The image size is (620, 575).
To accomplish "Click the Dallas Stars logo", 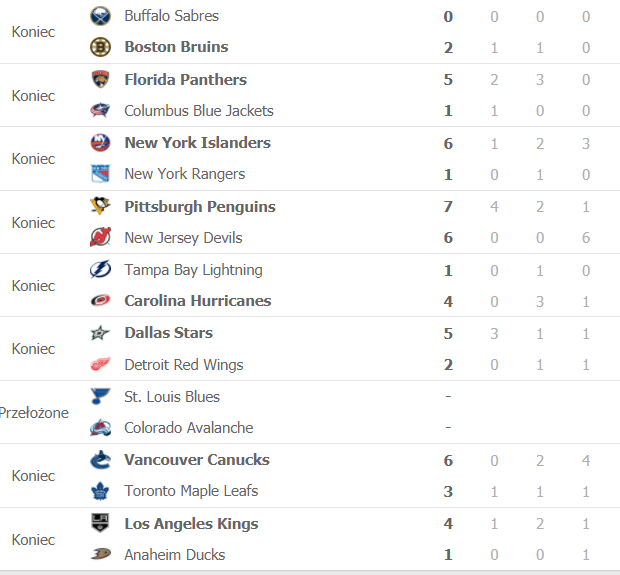I will click(100, 333).
